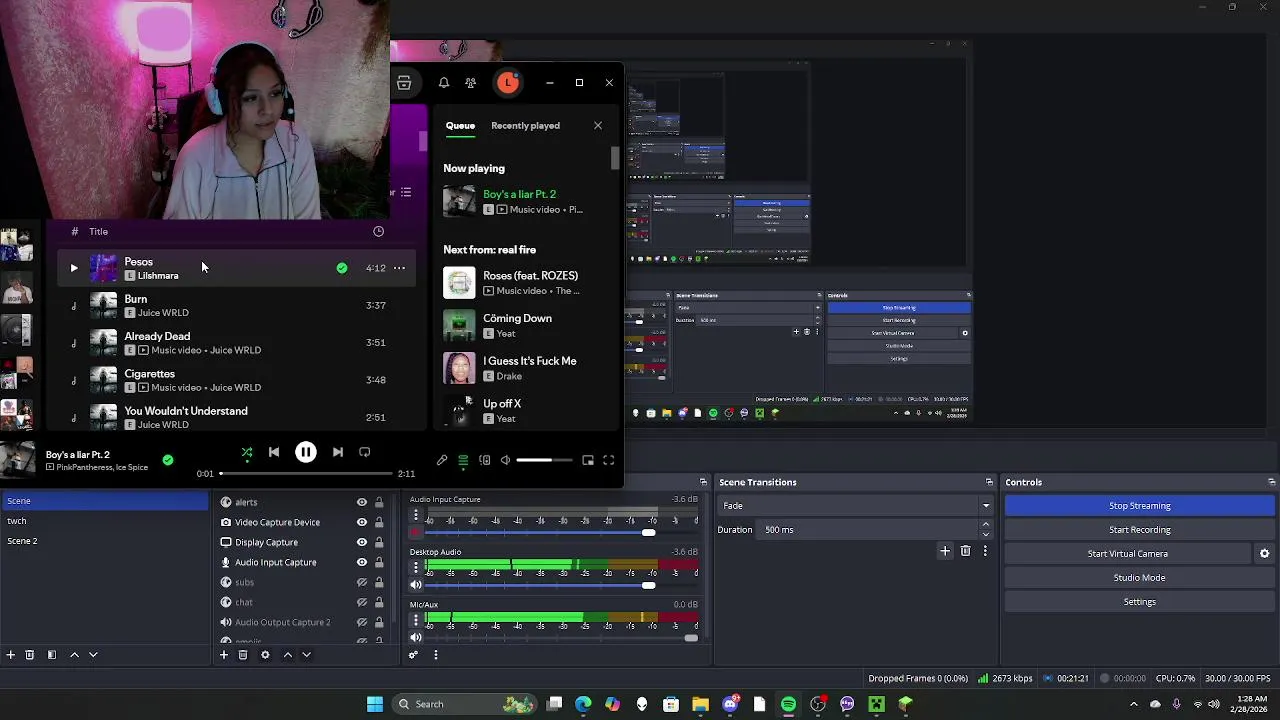This screenshot has width=1280, height=720.
Task: Click Stop Streaming button
Action: pyautogui.click(x=1140, y=506)
